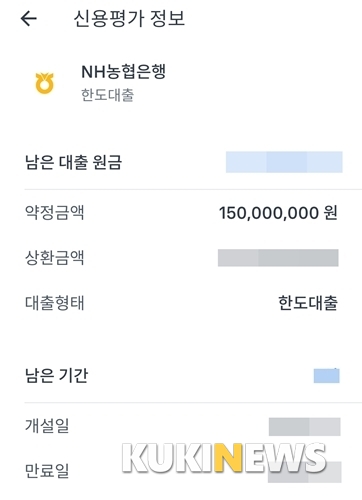Select the 신용평가 정보 page title

tap(129, 19)
